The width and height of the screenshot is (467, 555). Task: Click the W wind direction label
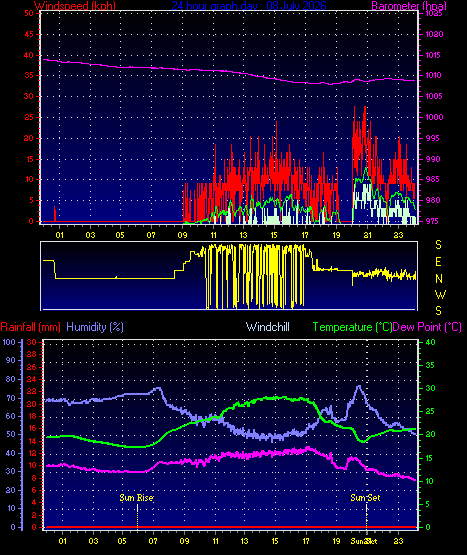pos(440,294)
